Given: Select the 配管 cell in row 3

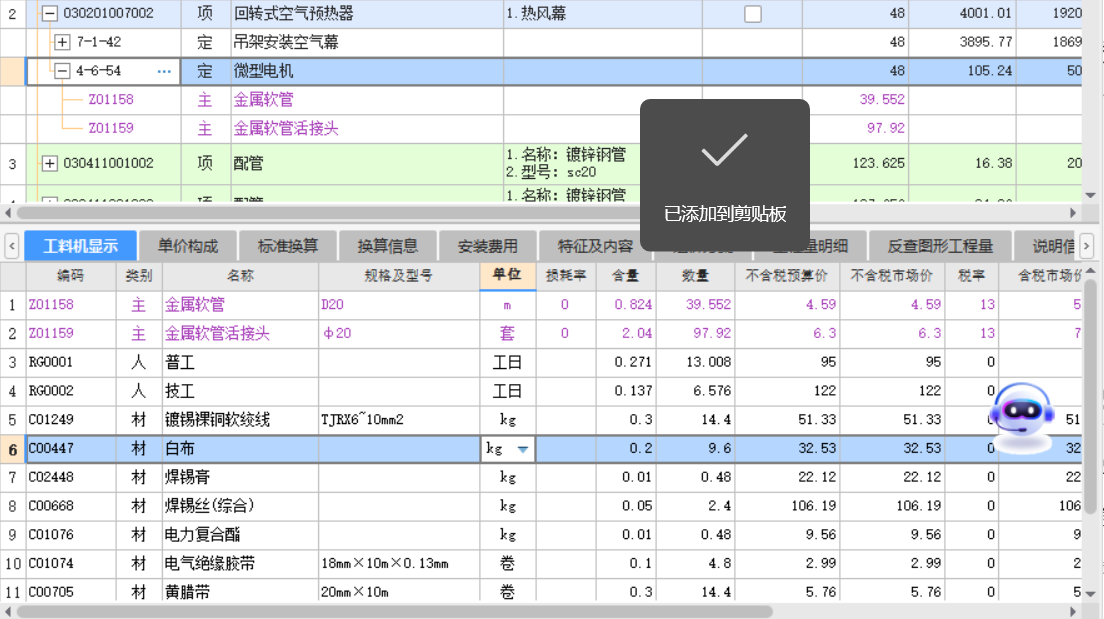Looking at the screenshot, I should [x=367, y=163].
